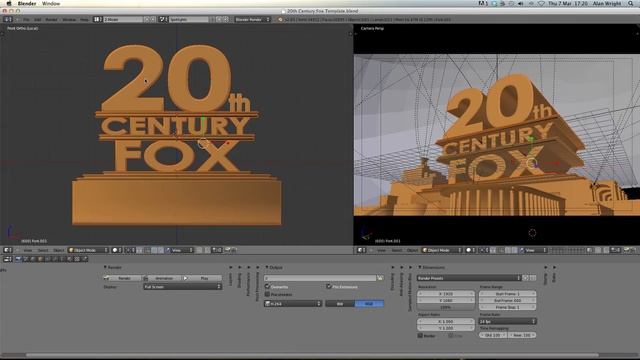
Task: Enable the Border checkbox
Action: 420,336
